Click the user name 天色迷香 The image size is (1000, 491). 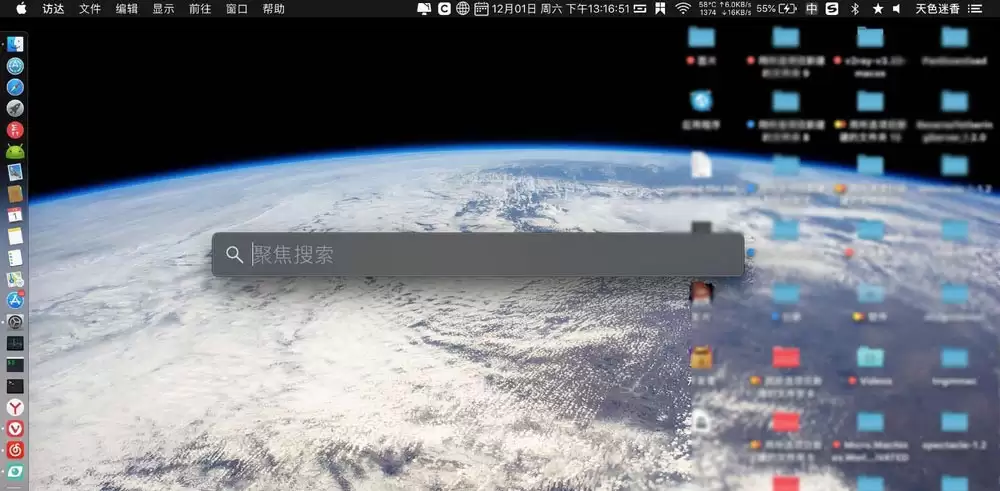point(938,9)
